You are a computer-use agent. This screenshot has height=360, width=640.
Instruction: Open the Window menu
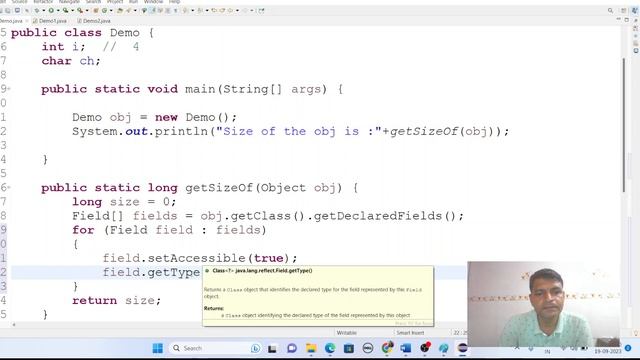[x=153, y=2]
